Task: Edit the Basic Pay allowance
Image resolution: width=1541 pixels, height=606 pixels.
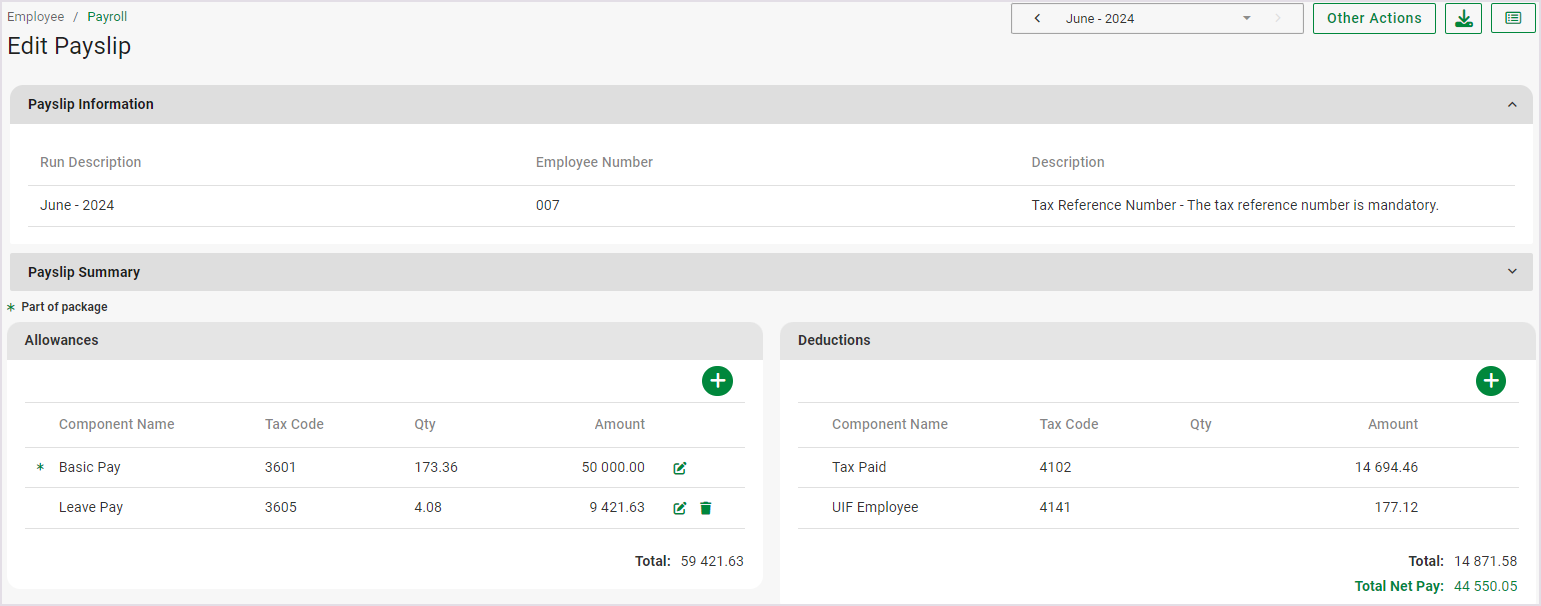Action: (x=680, y=468)
